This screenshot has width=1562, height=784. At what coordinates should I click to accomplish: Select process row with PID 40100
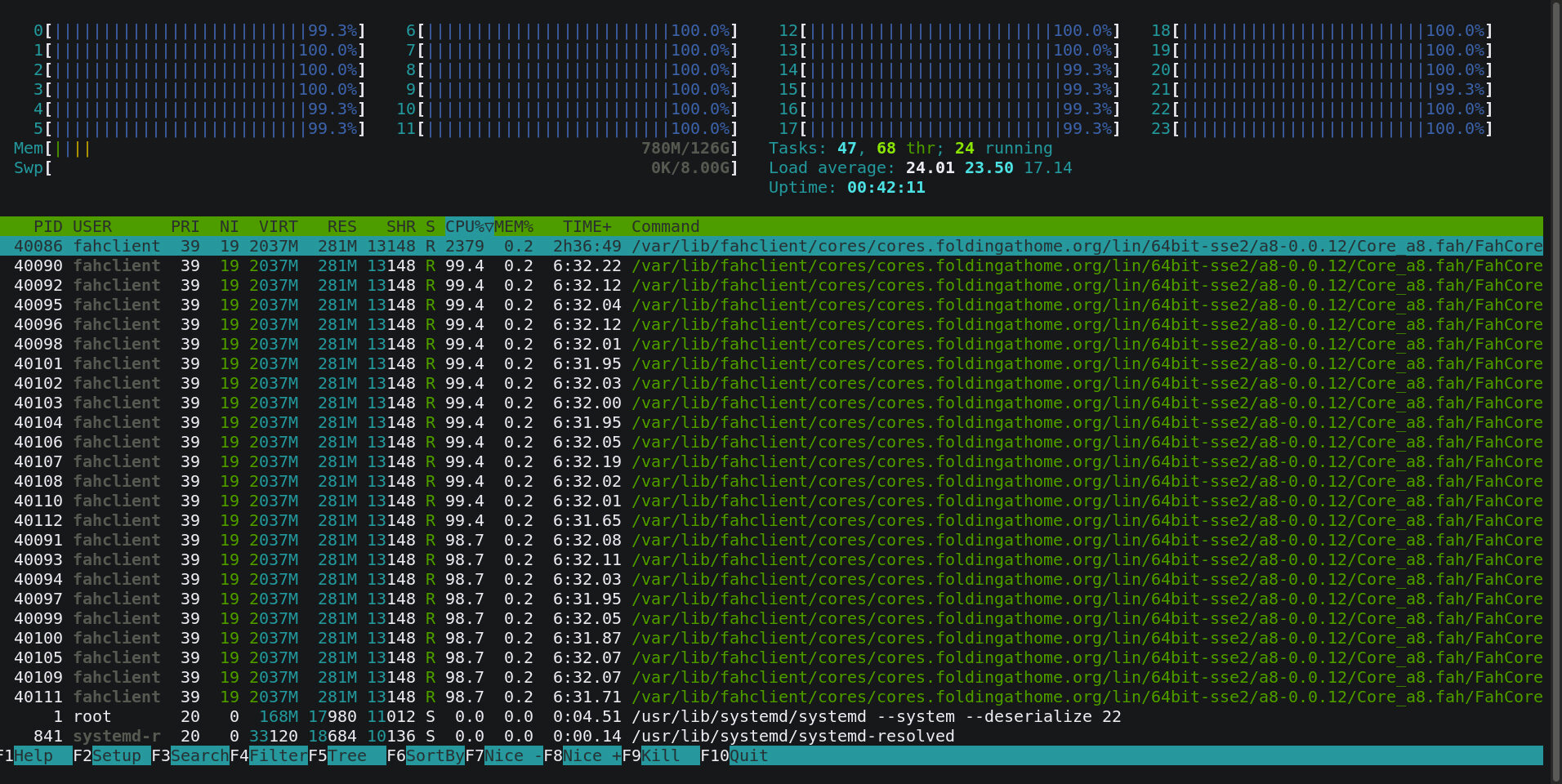click(x=771, y=638)
